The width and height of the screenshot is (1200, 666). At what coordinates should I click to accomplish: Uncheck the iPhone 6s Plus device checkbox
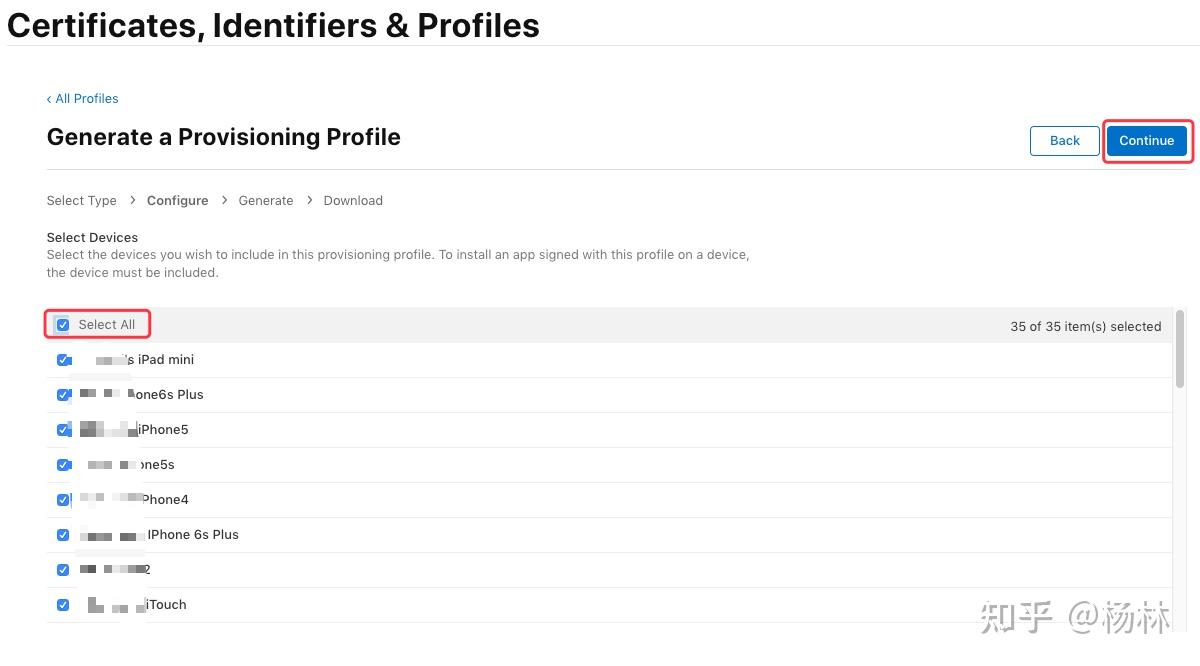63,535
